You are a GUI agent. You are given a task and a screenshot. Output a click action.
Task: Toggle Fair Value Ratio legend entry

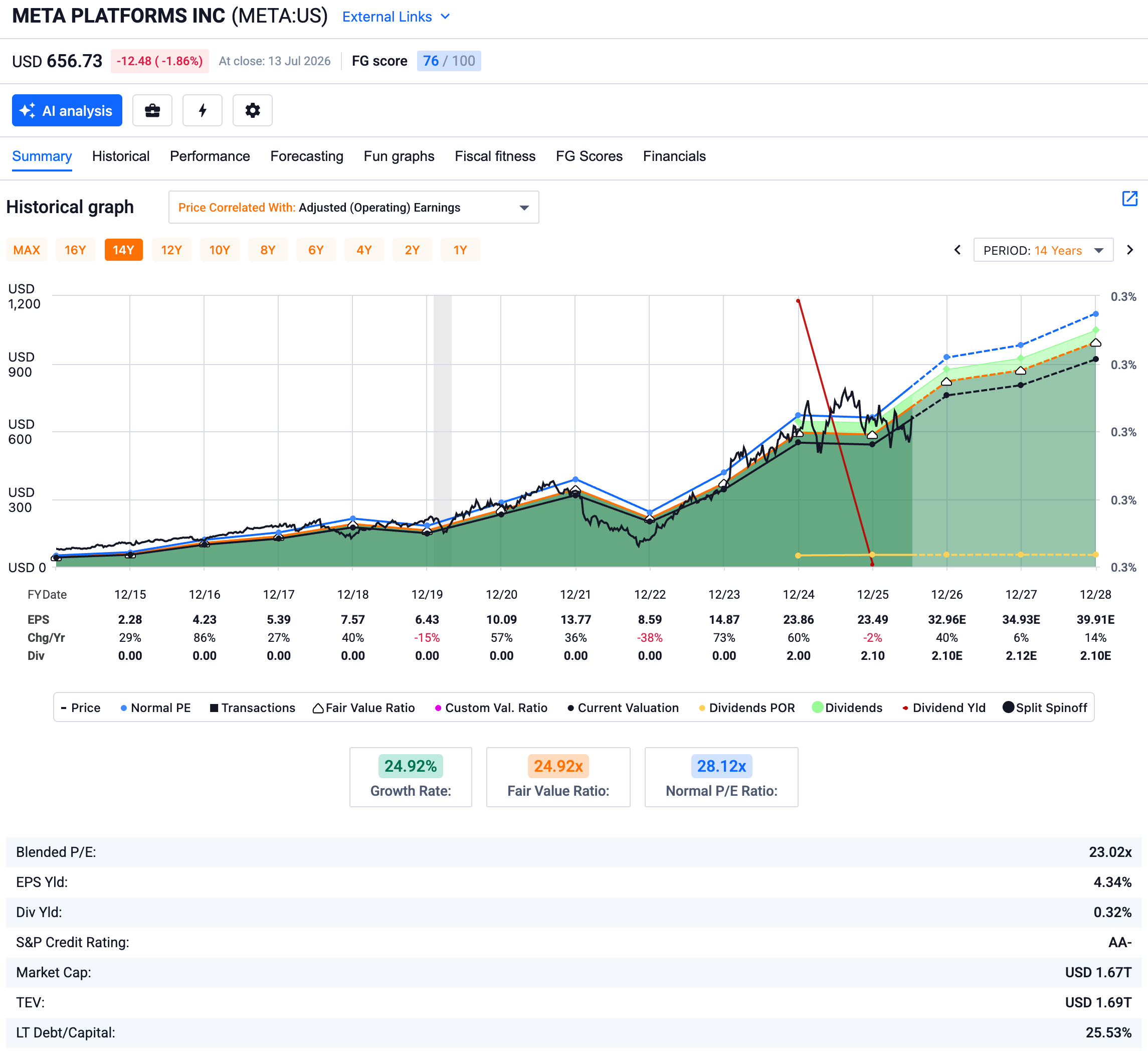point(364,708)
